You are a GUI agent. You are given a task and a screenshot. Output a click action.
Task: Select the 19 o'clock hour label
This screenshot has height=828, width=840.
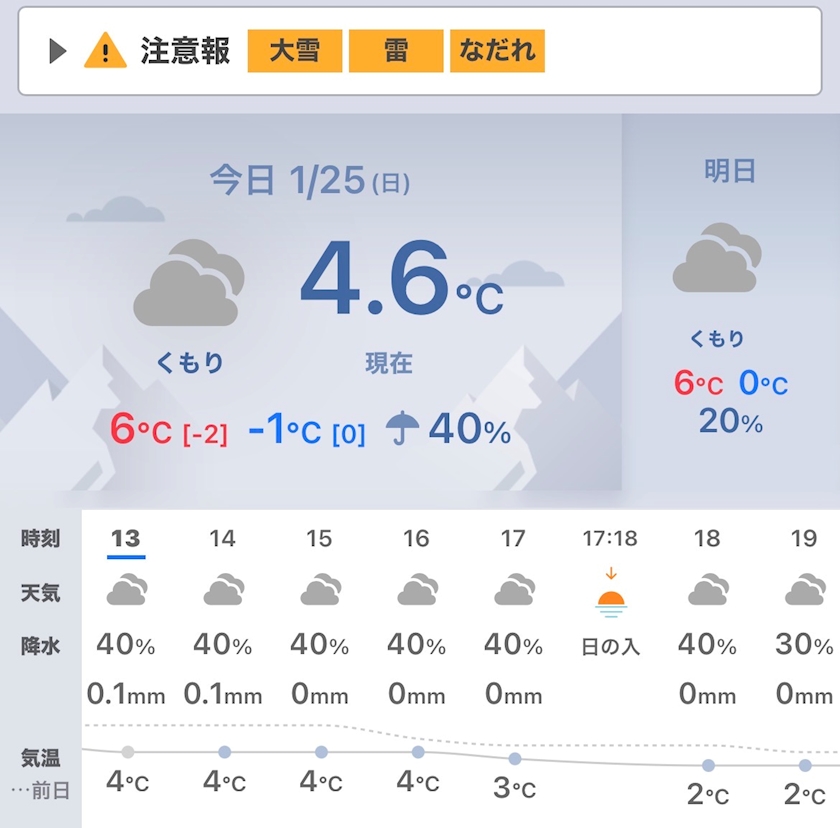click(x=804, y=538)
